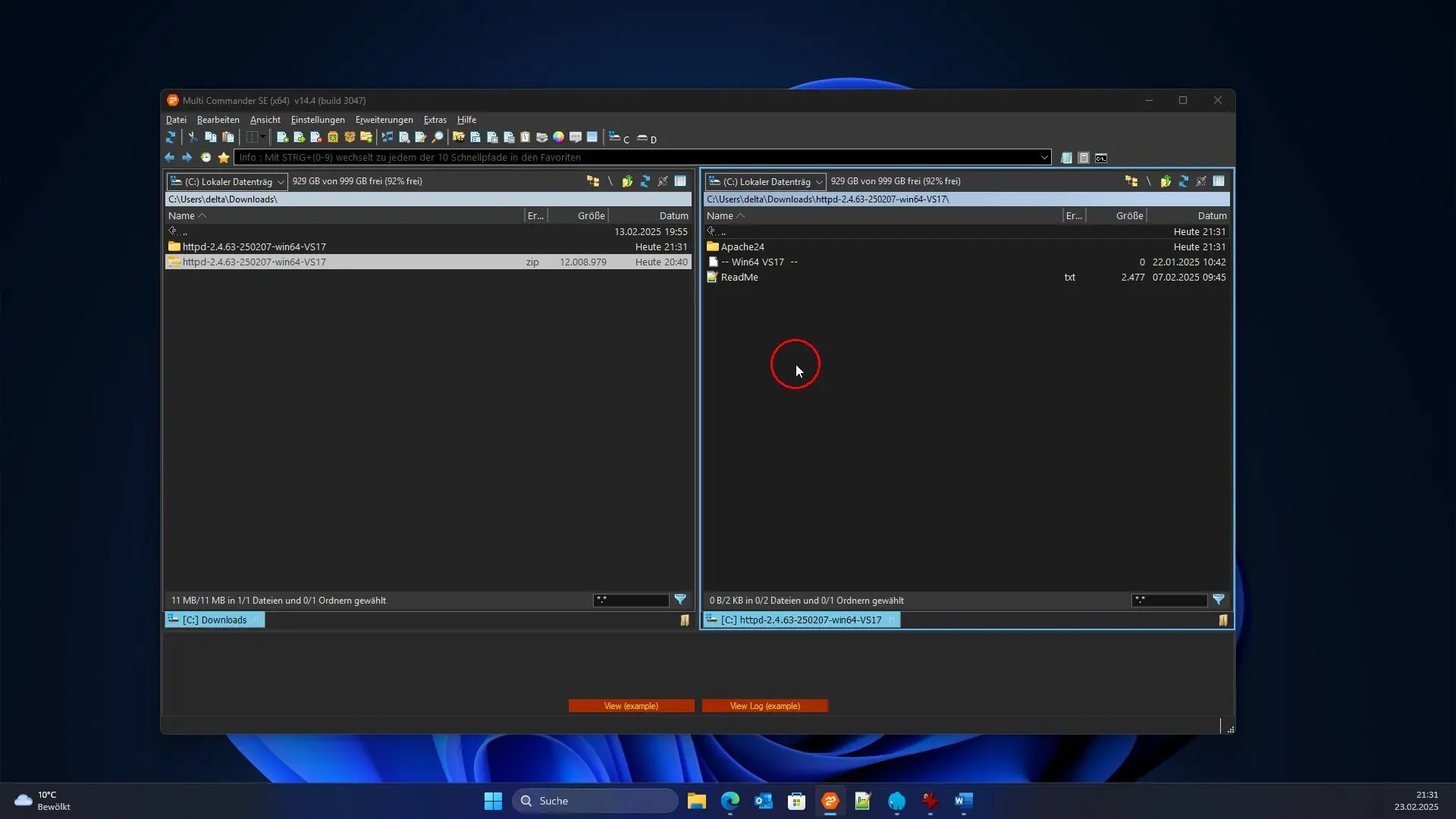Click the unpack open box icon
1456x819 pixels.
[350, 137]
